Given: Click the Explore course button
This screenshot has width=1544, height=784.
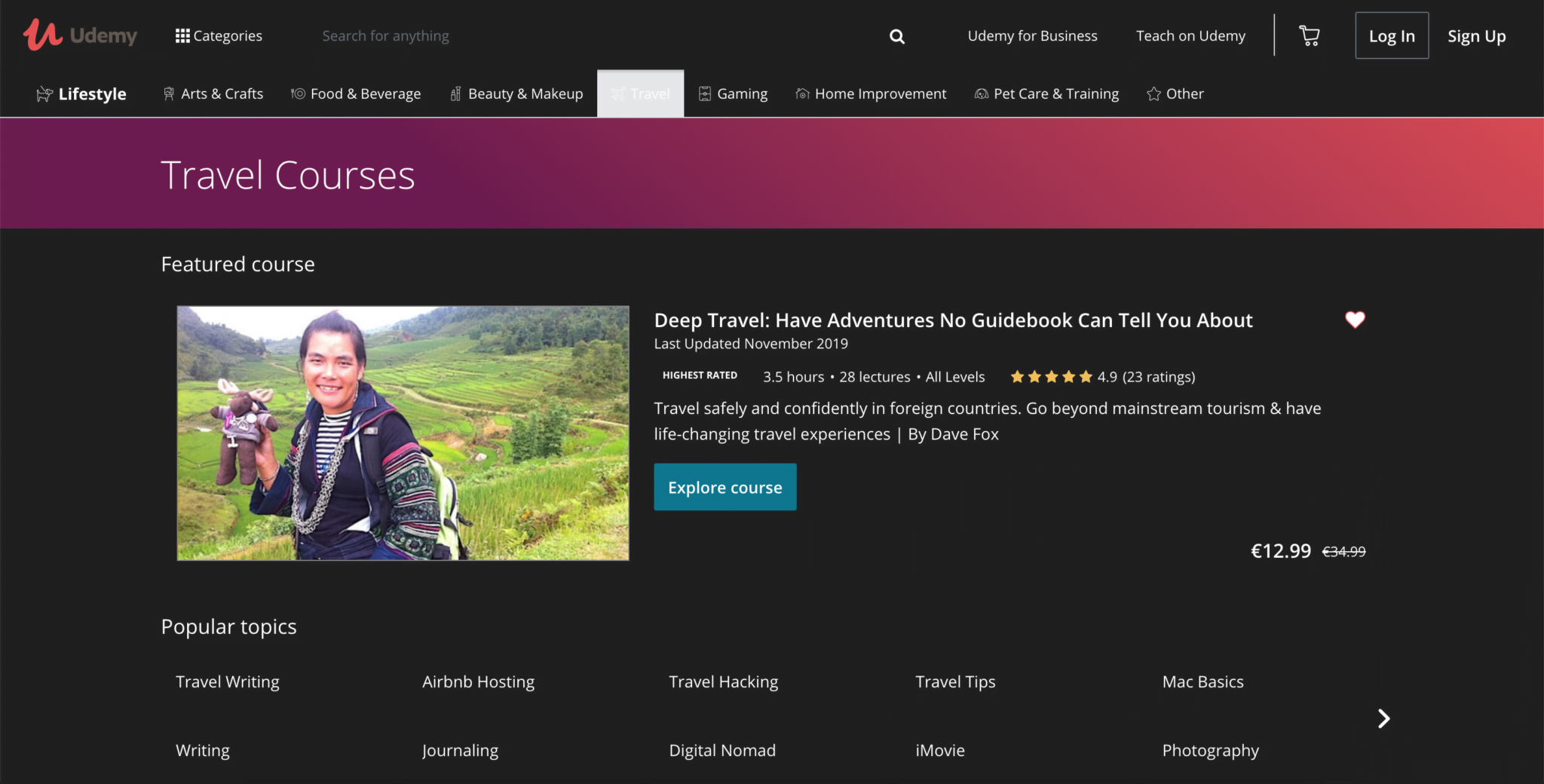Looking at the screenshot, I should (725, 487).
